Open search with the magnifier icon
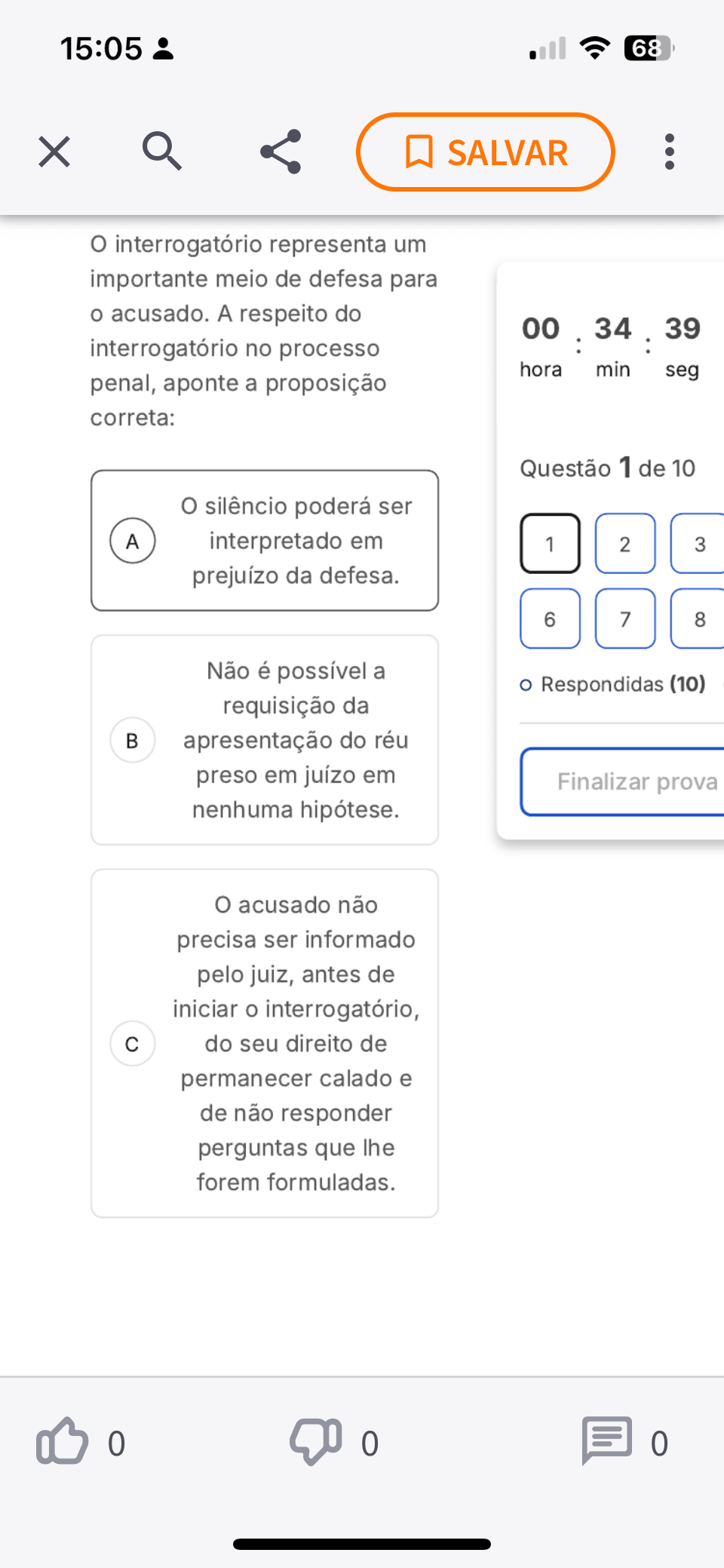The image size is (724, 1568). [162, 151]
